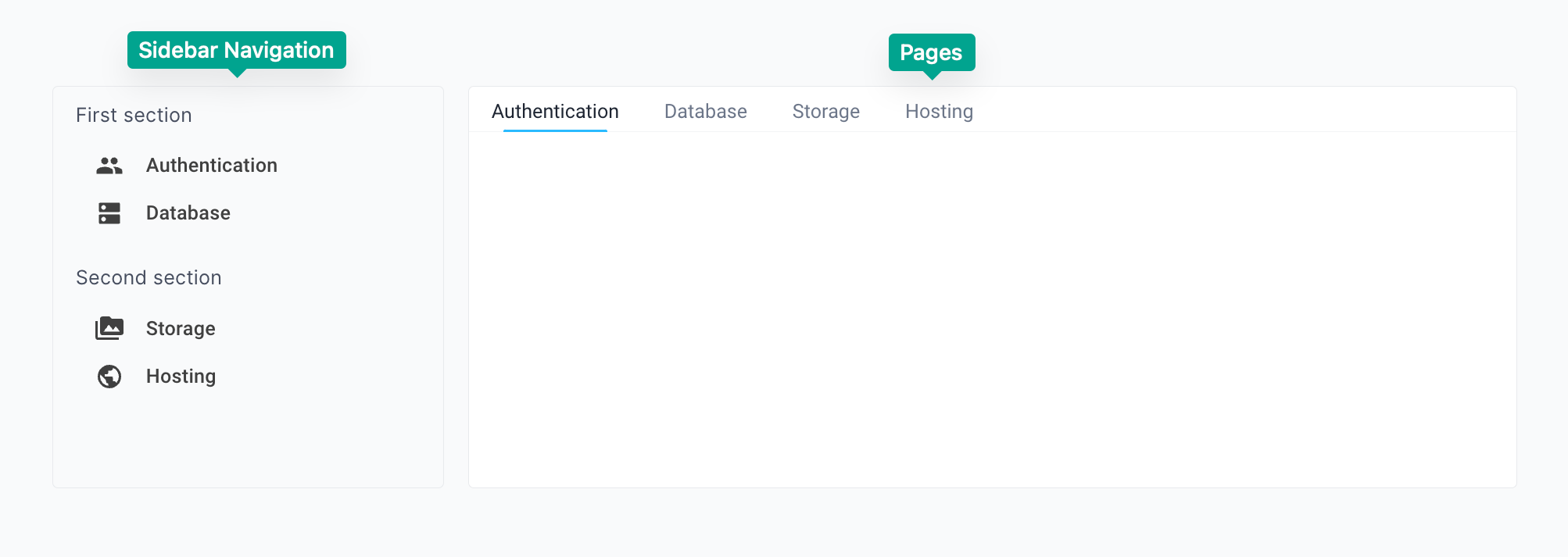Switch to the Hosting tab
Screen dimensions: 1568x557
pos(939,111)
